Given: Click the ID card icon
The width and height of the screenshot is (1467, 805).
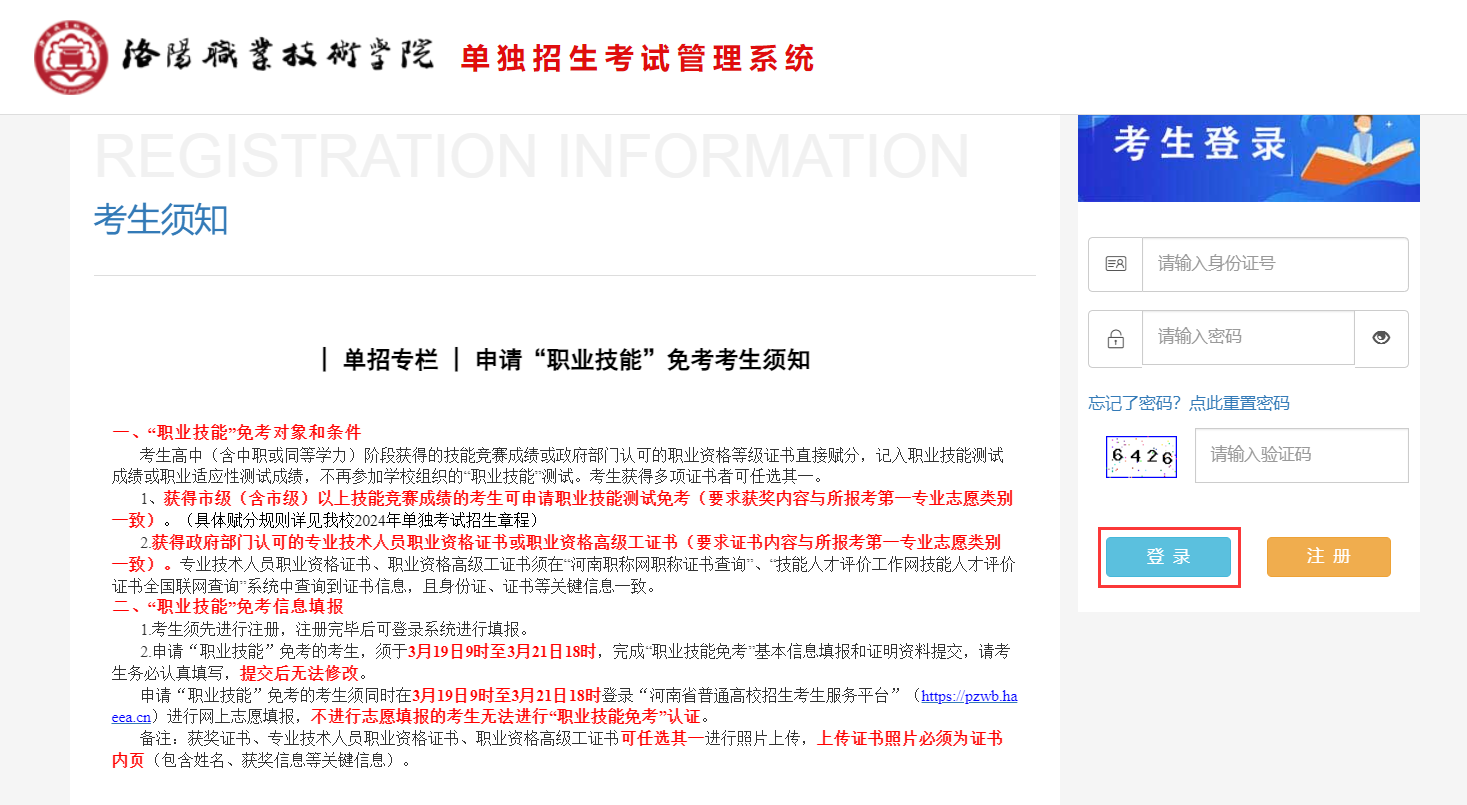Looking at the screenshot, I should coord(1115,264).
